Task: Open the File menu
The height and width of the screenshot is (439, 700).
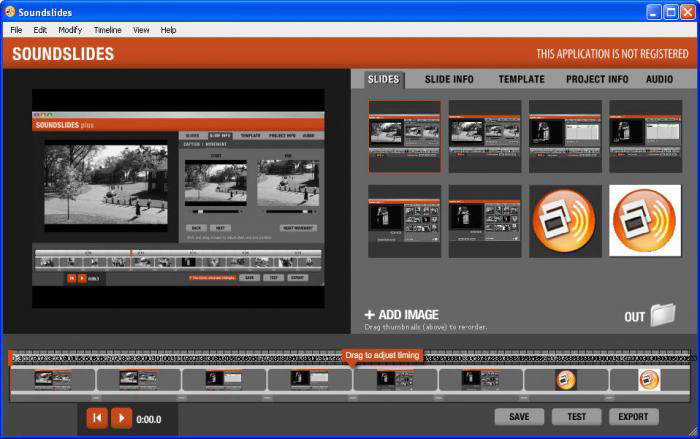Action: click(16, 30)
